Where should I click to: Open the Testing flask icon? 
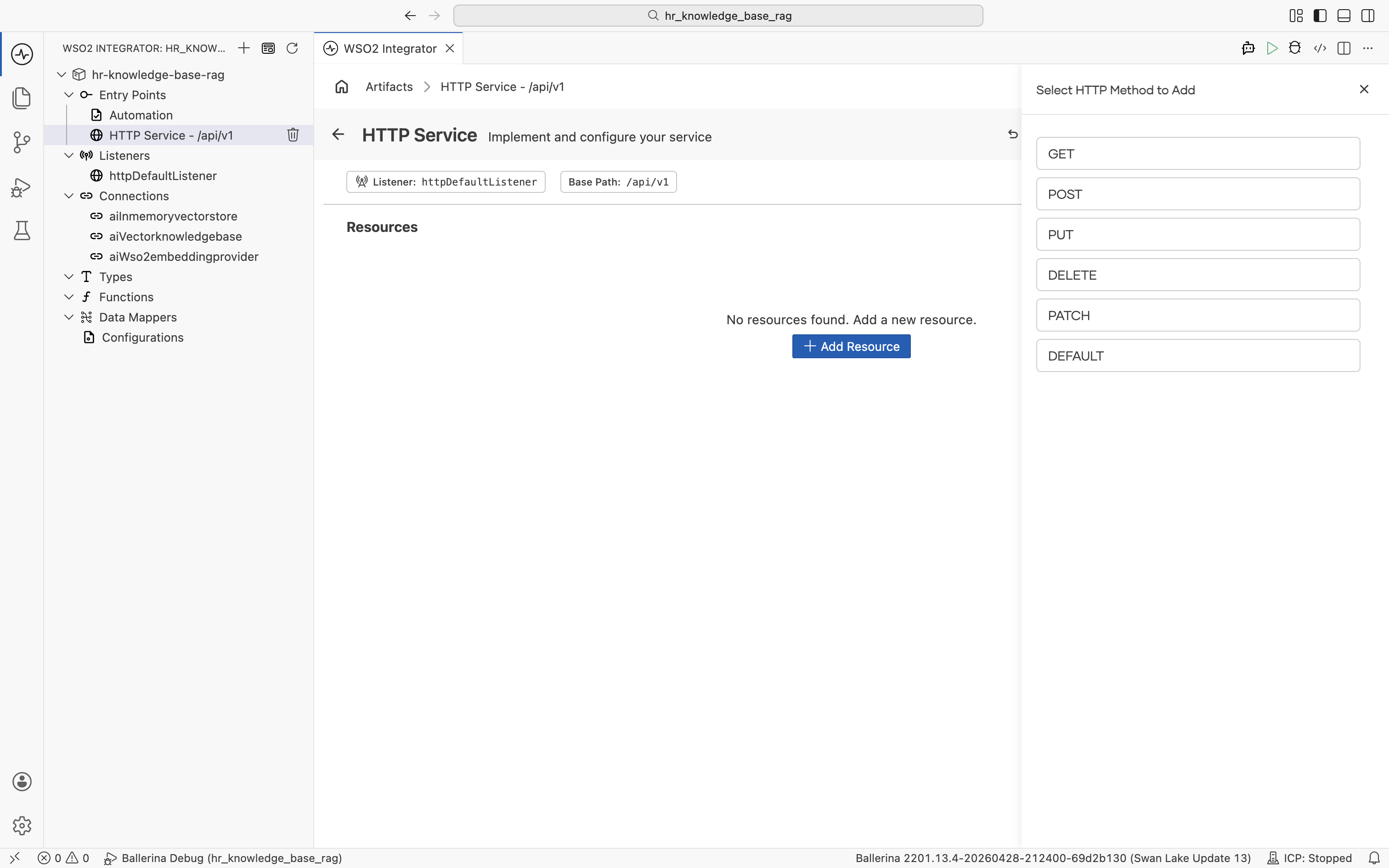click(22, 231)
